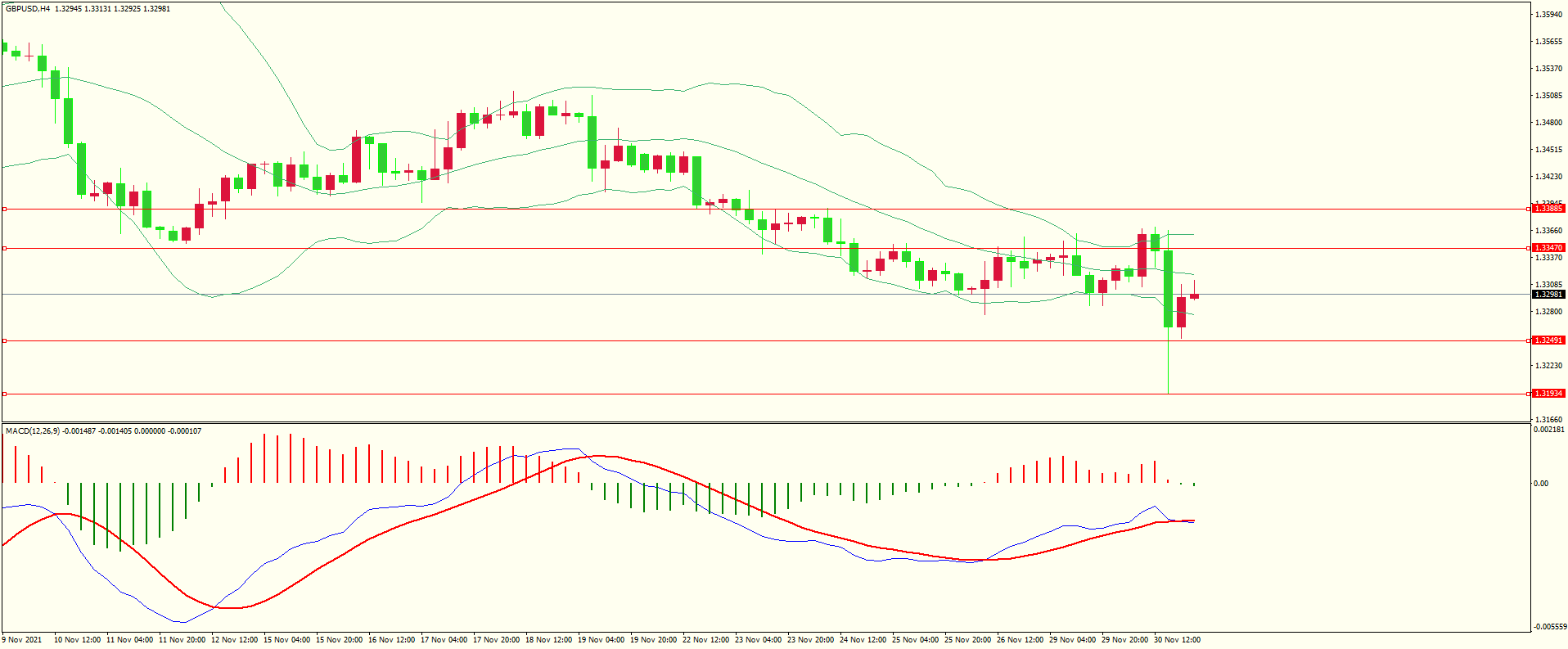Click the 1.35940 price axis label
1568x649 pixels.
coord(1549,15)
